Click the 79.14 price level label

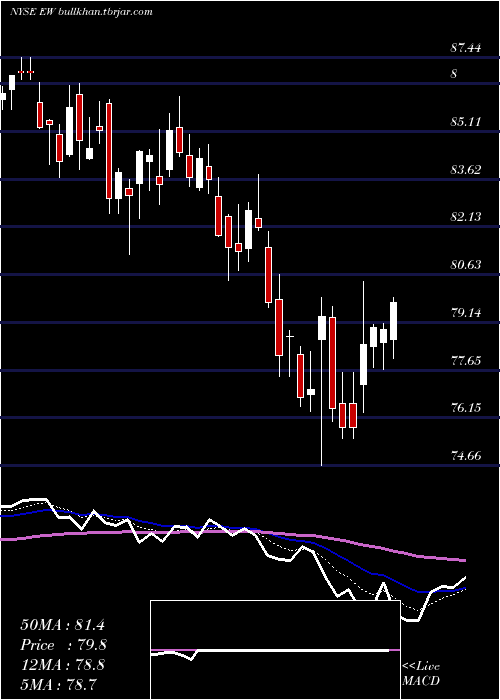coord(466,312)
